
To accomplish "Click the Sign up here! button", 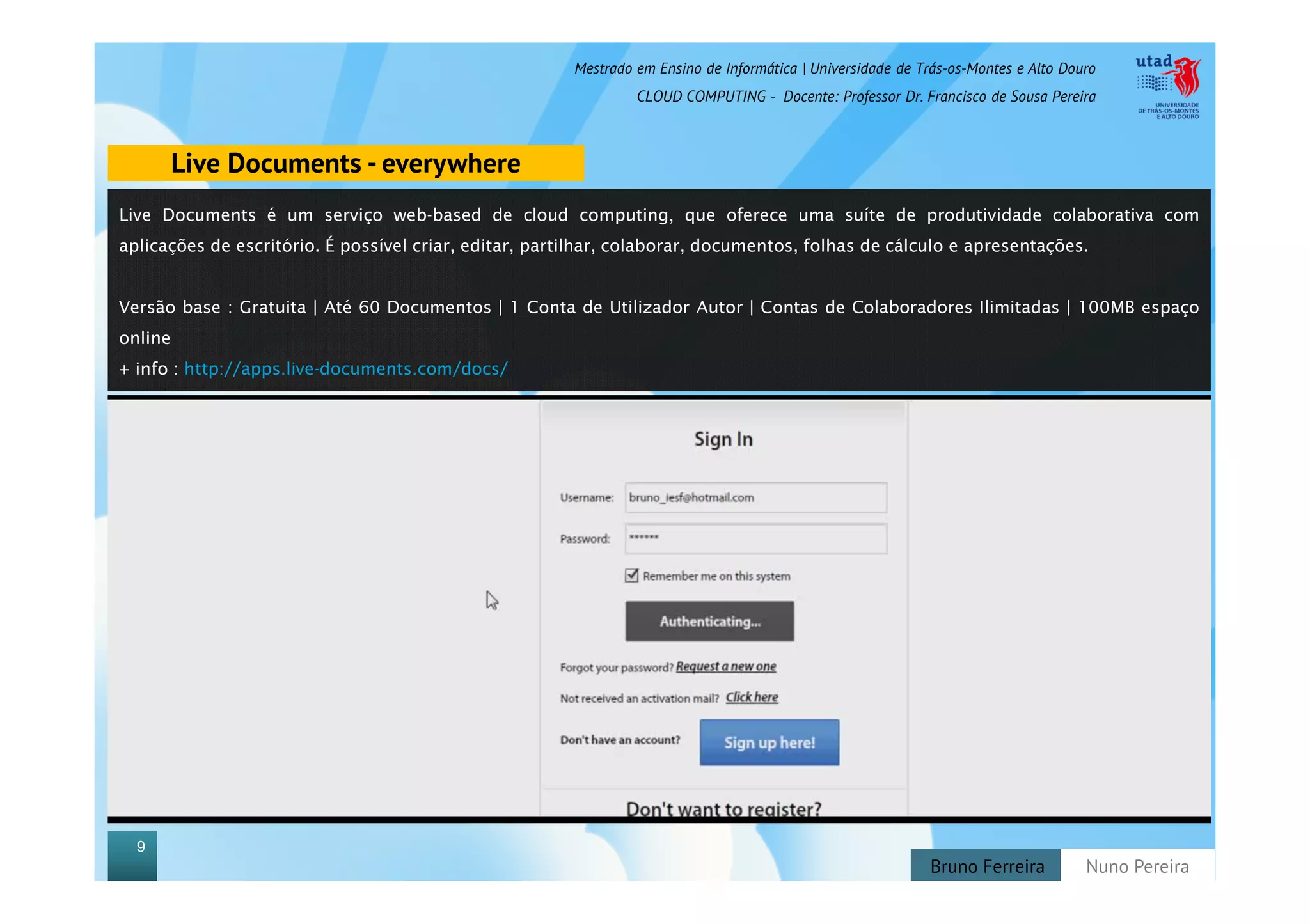I will pyautogui.click(x=769, y=742).
